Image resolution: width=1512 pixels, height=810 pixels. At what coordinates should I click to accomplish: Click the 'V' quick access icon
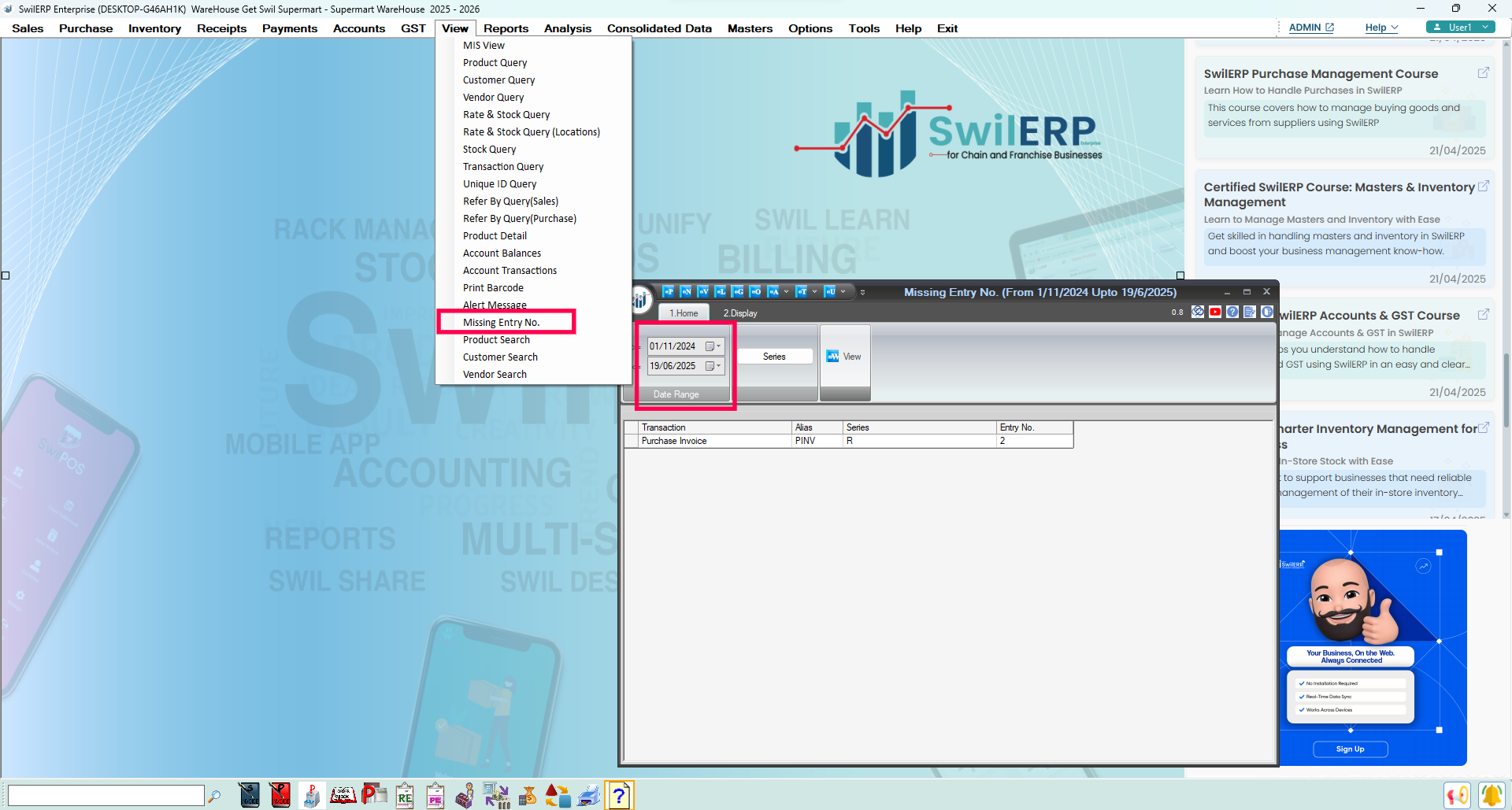(703, 292)
